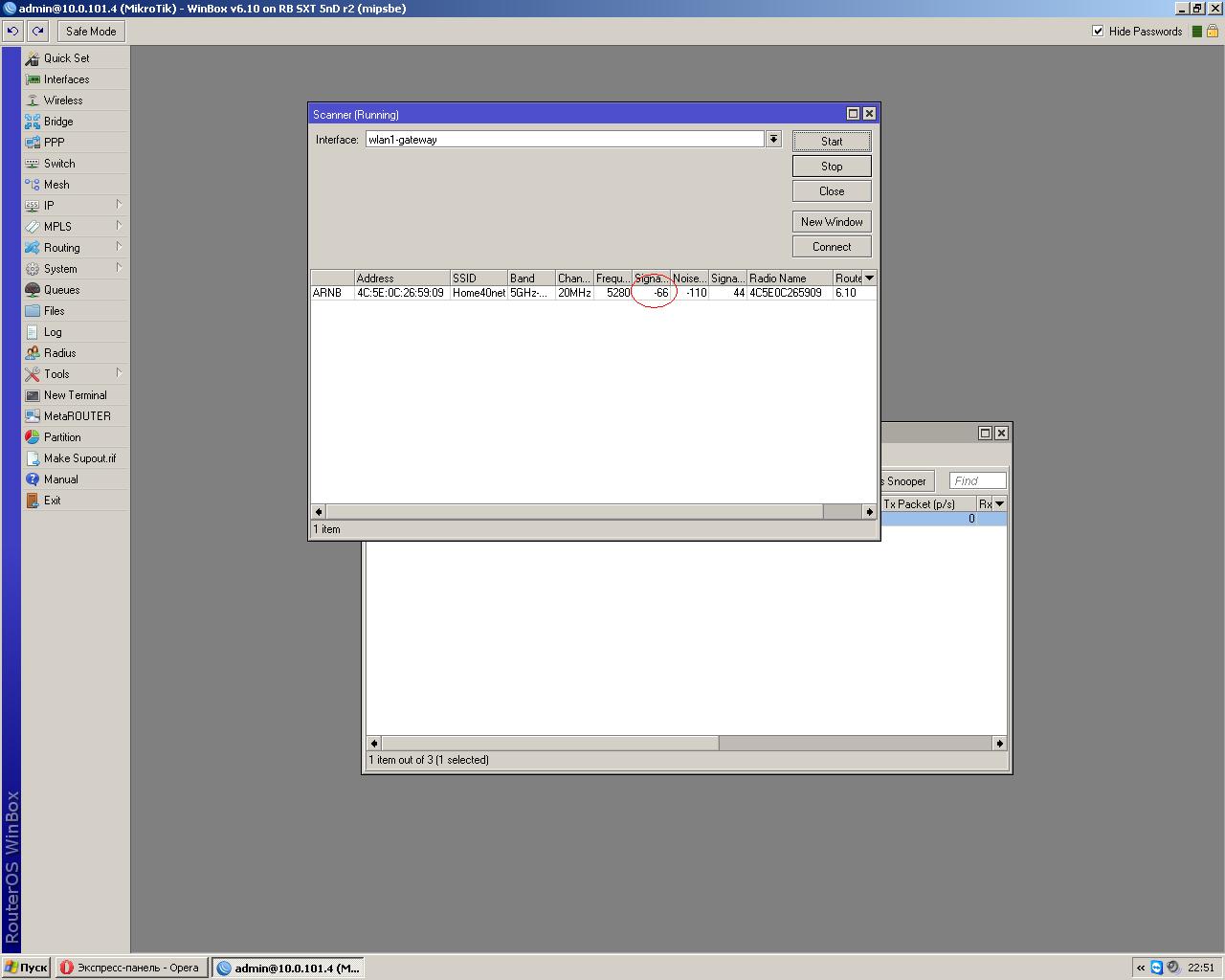Click background window scrollbar left arrow
The height and width of the screenshot is (980, 1225).
pyautogui.click(x=374, y=744)
